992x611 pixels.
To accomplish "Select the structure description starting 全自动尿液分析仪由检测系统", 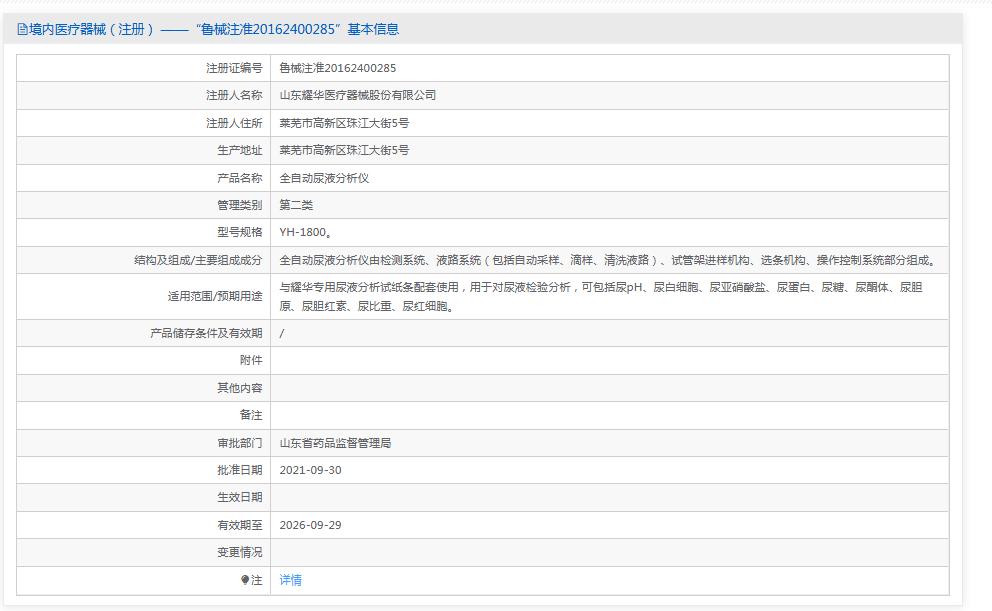I will click(608, 260).
